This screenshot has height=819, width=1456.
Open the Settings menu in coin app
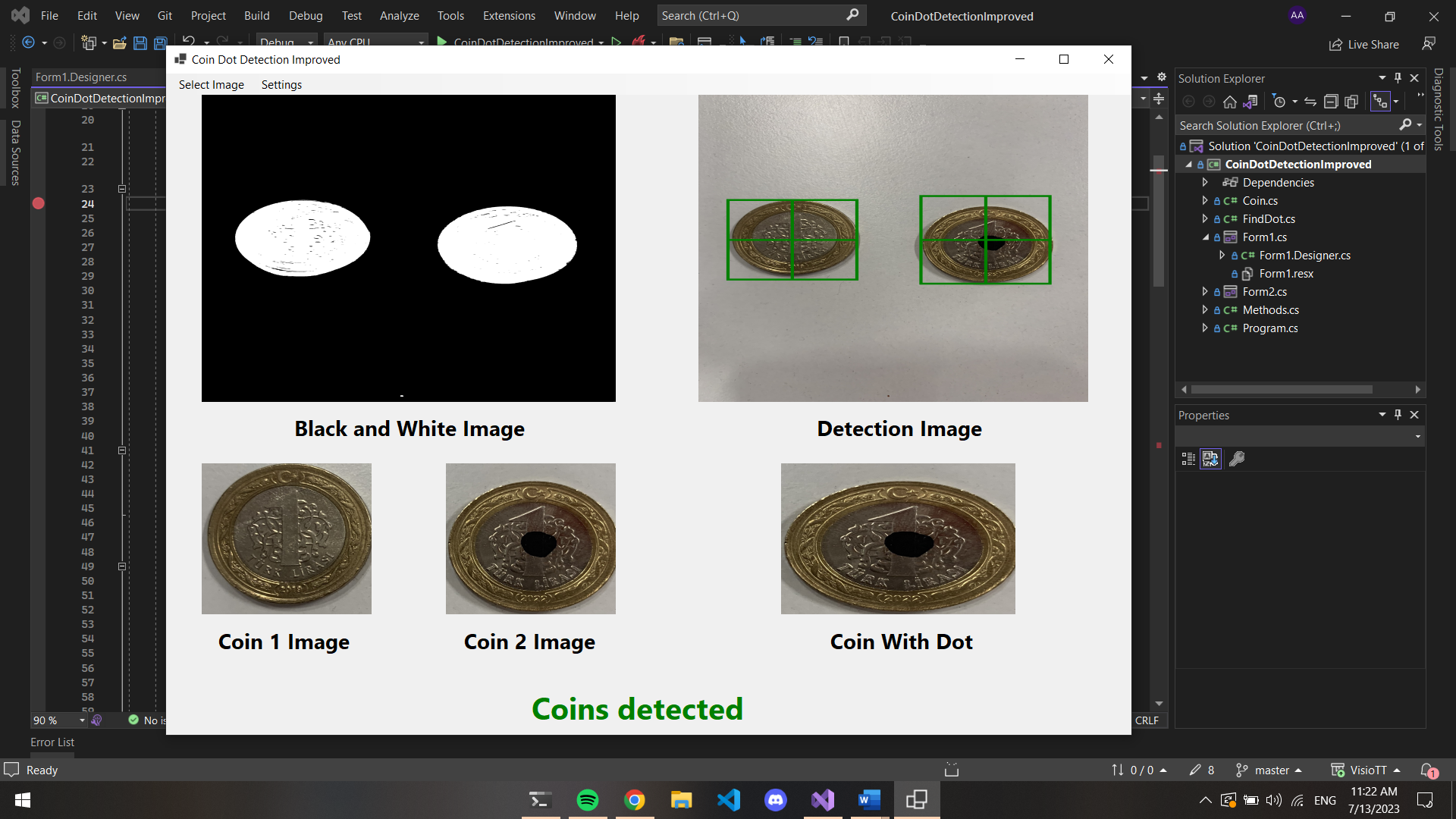(x=281, y=85)
